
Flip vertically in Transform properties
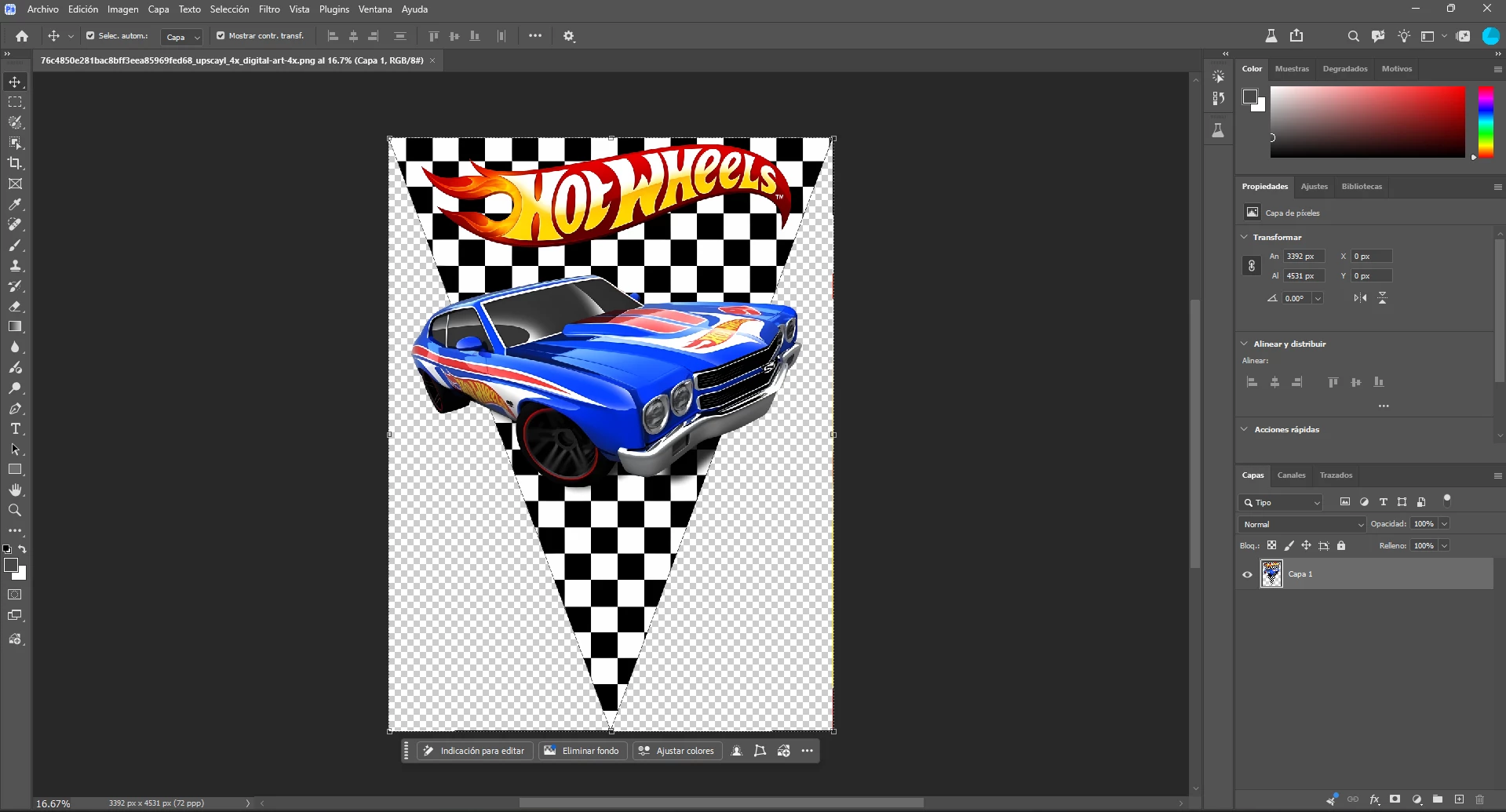[1383, 298]
